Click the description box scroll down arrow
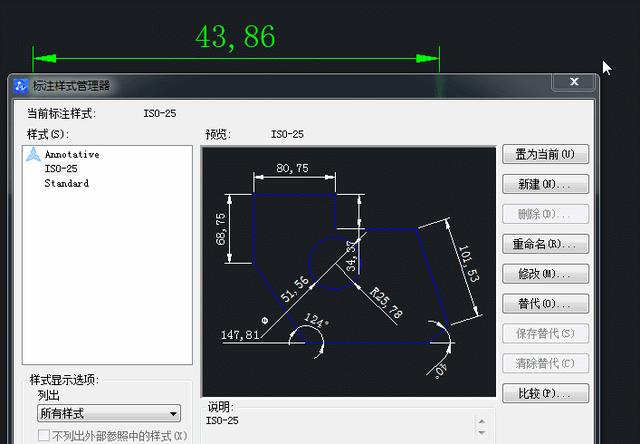 point(482,433)
